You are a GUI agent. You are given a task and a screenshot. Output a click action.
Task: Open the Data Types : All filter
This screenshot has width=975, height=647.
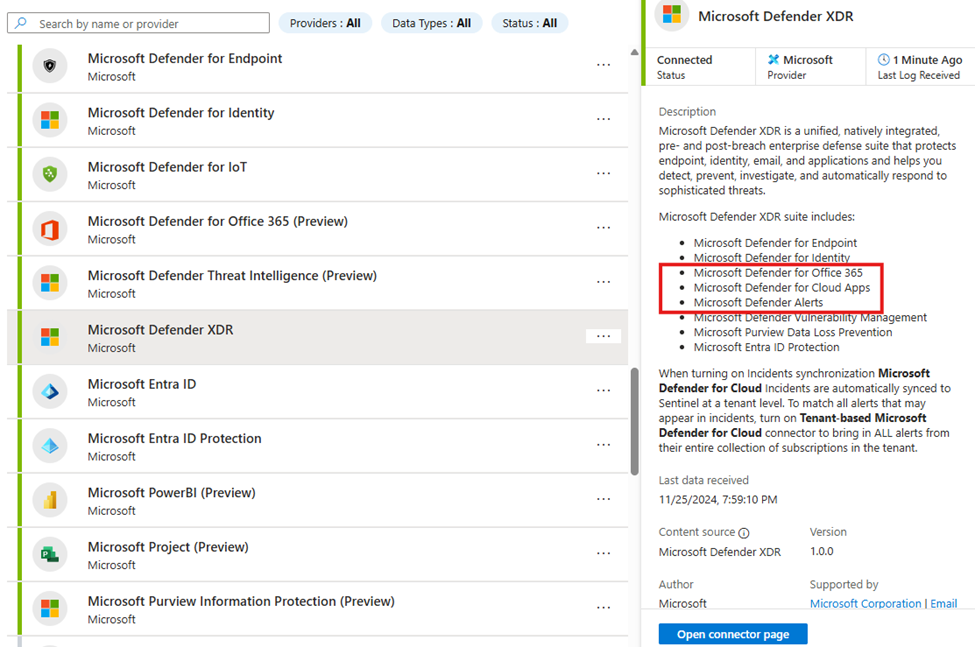coord(432,23)
